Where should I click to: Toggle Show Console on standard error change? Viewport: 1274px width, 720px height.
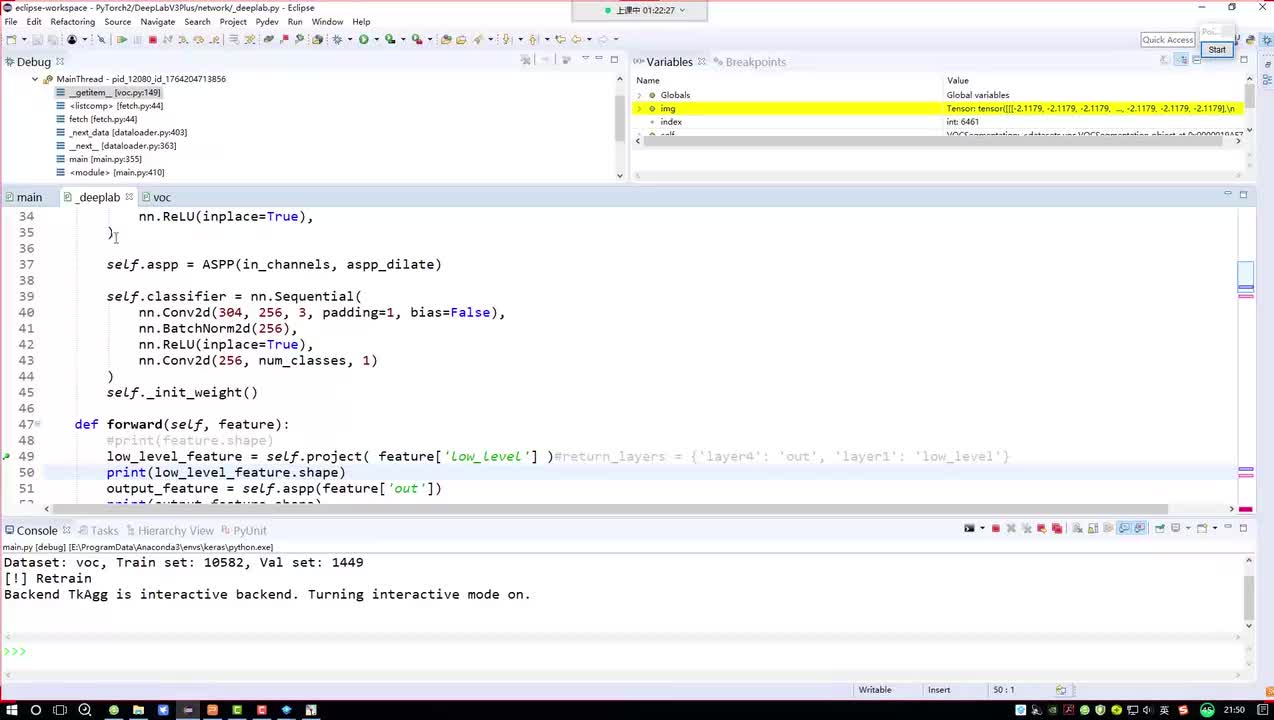pyautogui.click(x=1140, y=528)
